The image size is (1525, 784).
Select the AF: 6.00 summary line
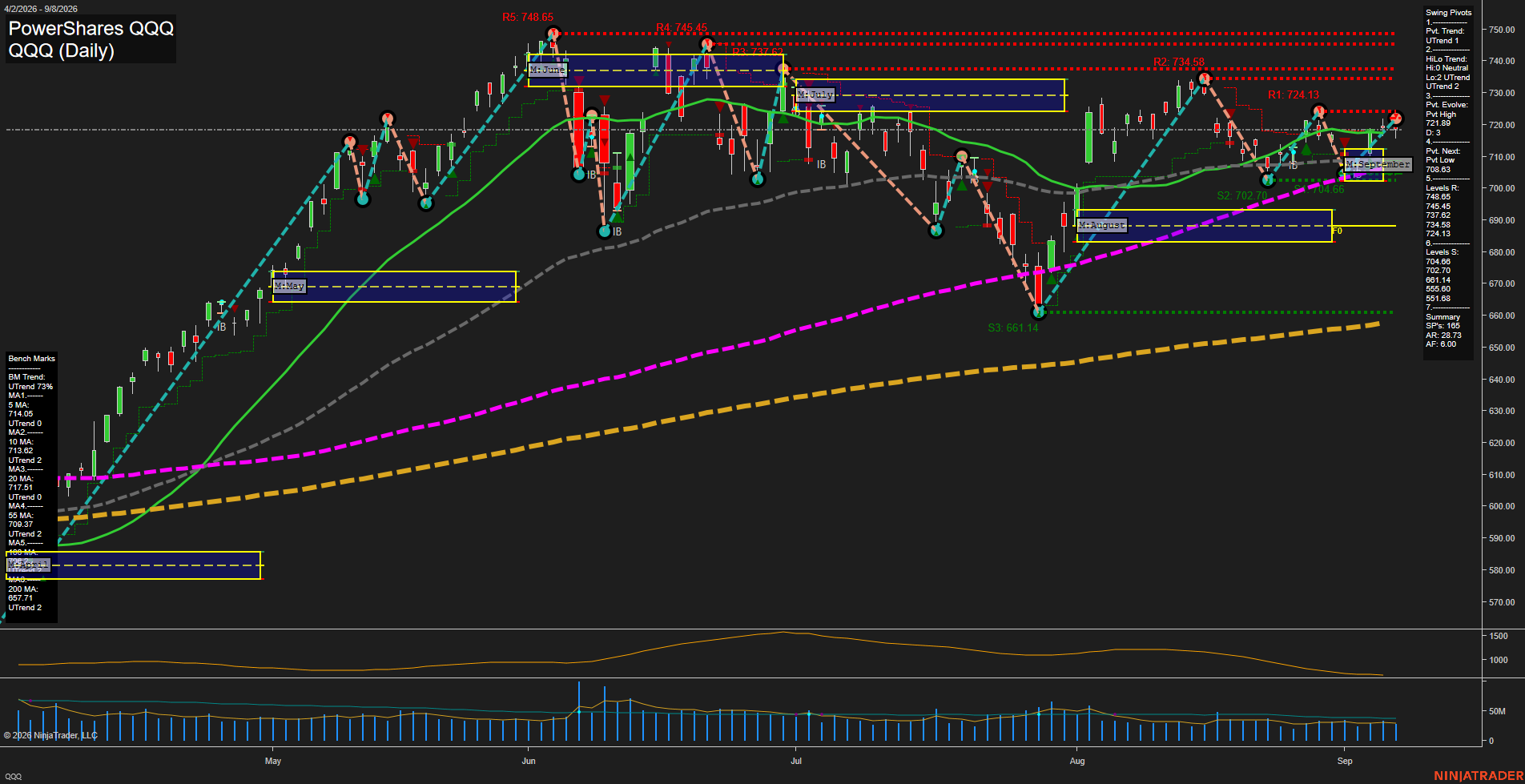[x=1442, y=344]
